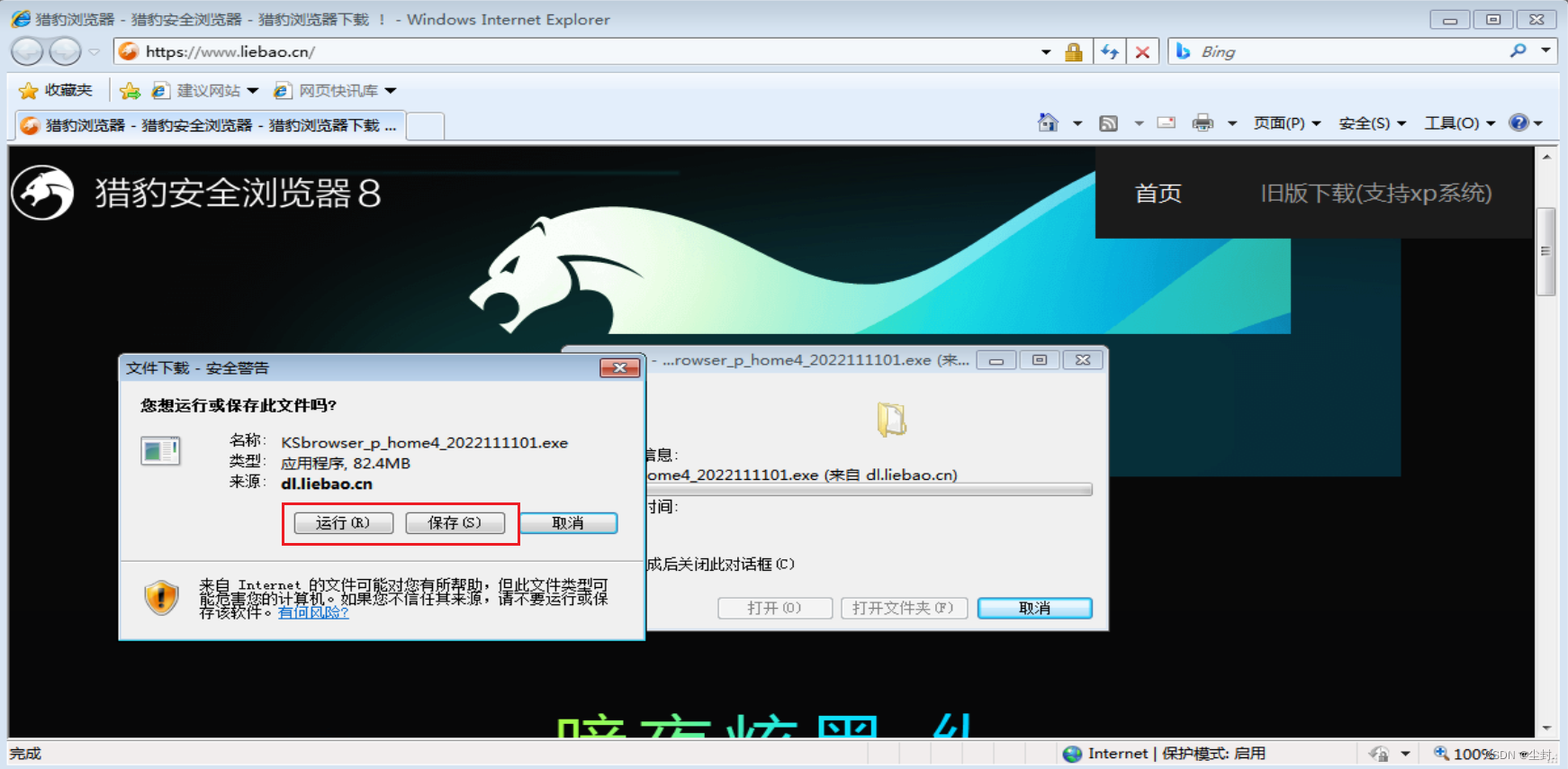Click the KSbrowser_p_home4_2022111101.exe file name
Image resolution: width=1568 pixels, height=769 pixels.
tap(425, 443)
